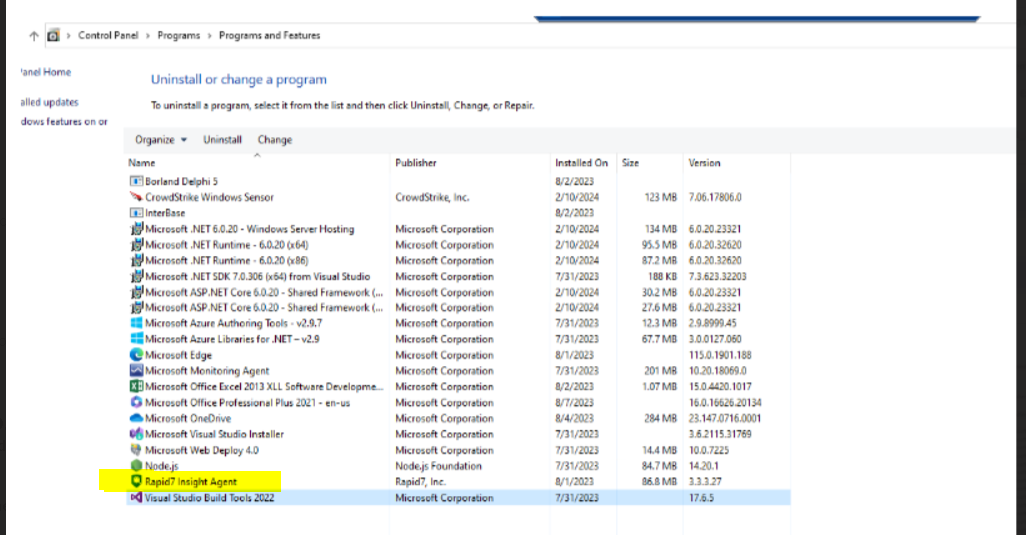Click the .NET Runtime 6.0.20 (x86) icon
1026x535 pixels.
[136, 260]
